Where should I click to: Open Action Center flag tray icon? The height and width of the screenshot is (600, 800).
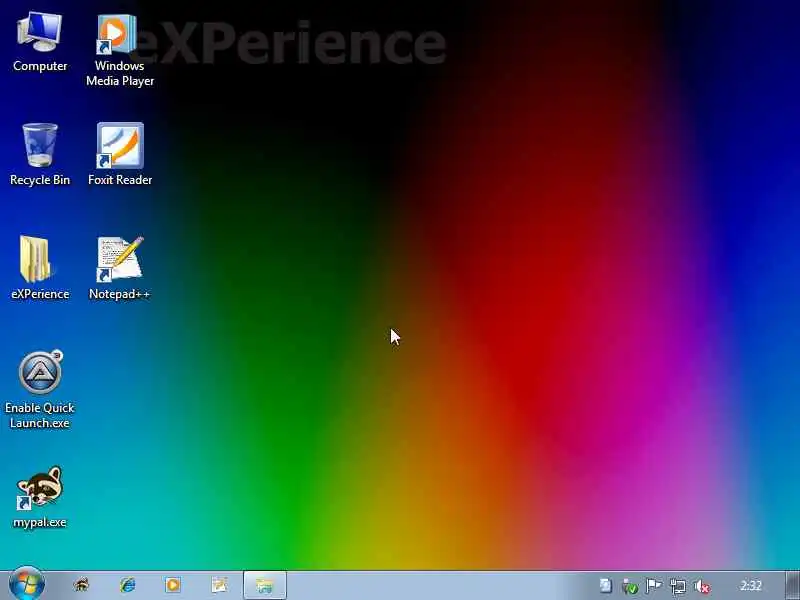click(x=654, y=586)
